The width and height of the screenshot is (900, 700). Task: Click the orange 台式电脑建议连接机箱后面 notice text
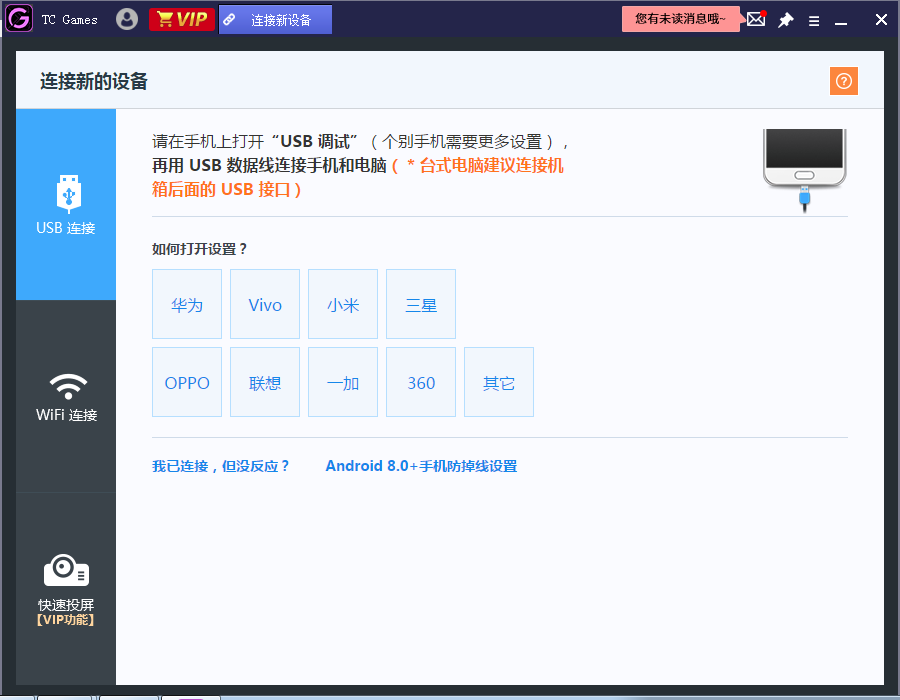pos(358,177)
